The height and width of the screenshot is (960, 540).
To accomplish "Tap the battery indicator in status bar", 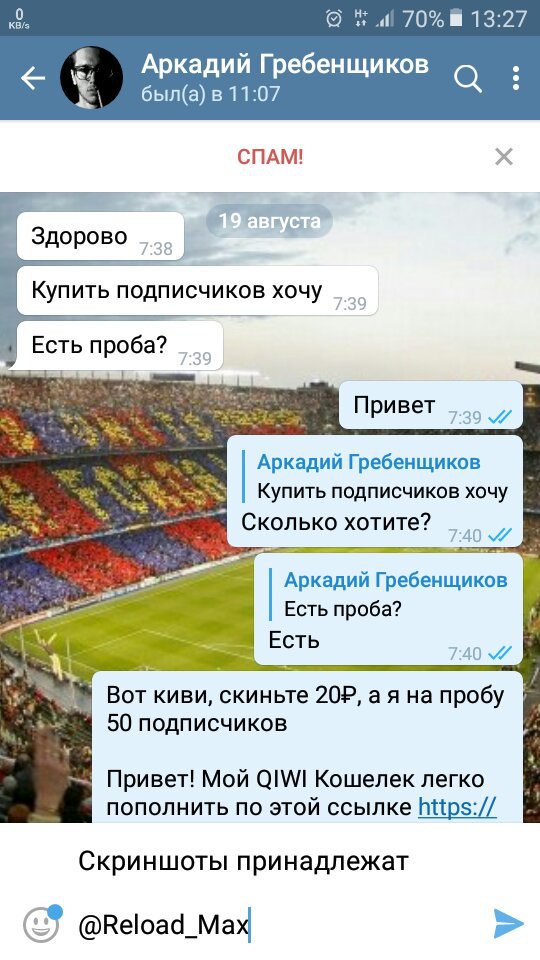I will point(456,19).
